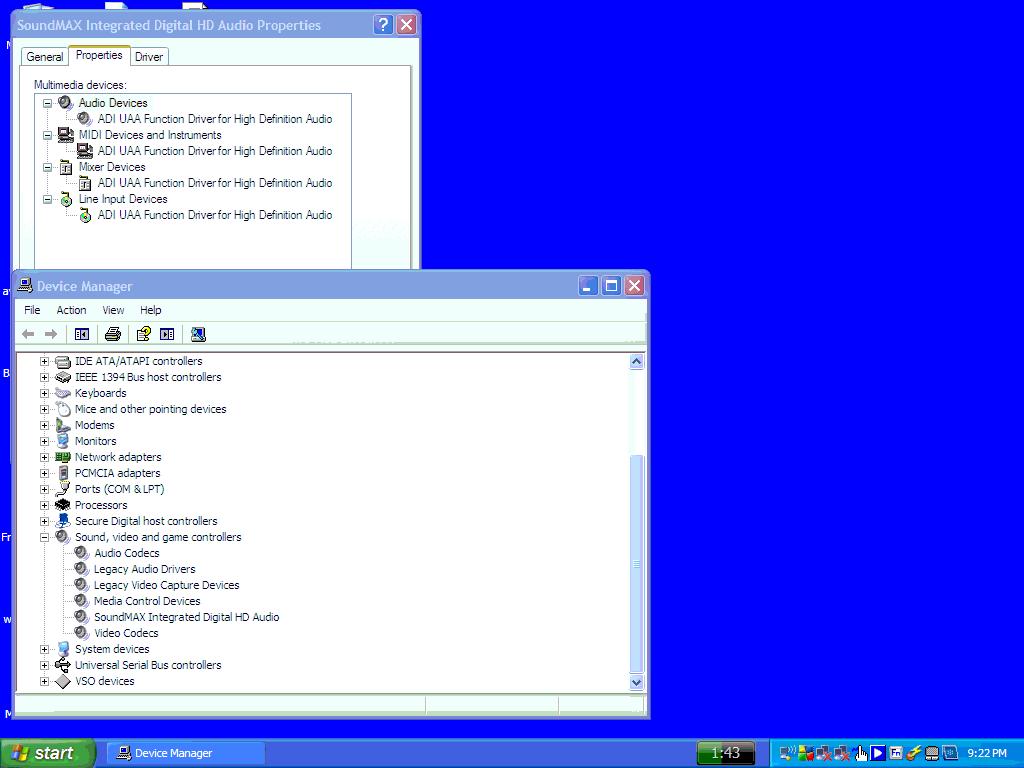The height and width of the screenshot is (768, 1024).
Task: Toggle the console tree pane toolbar icon
Action: tap(82, 334)
